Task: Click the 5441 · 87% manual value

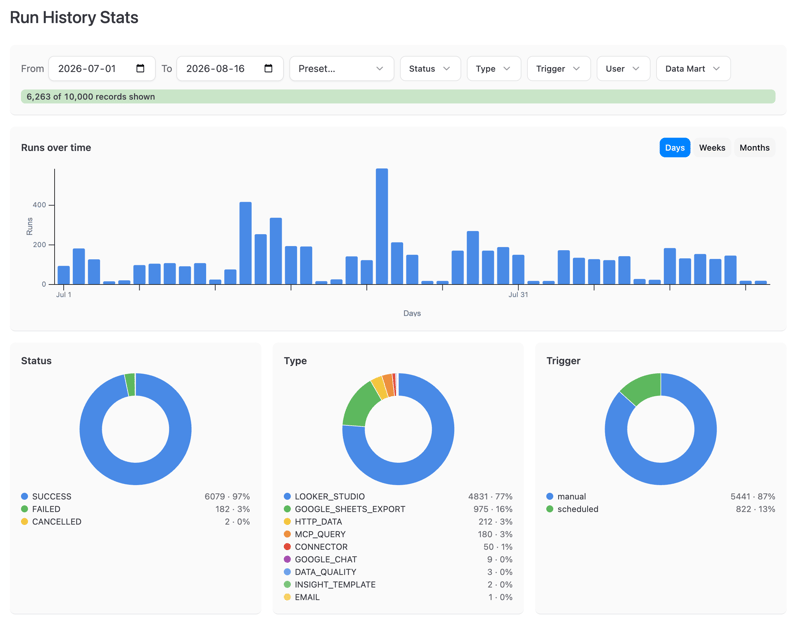Action: [753, 496]
